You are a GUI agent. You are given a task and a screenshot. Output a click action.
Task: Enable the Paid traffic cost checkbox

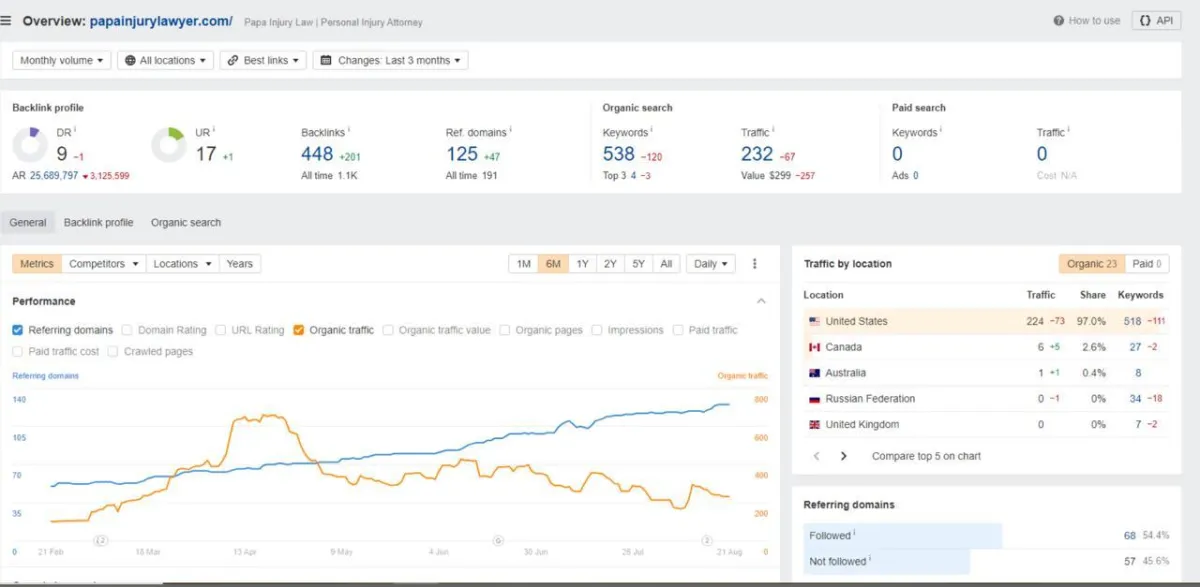click(18, 352)
